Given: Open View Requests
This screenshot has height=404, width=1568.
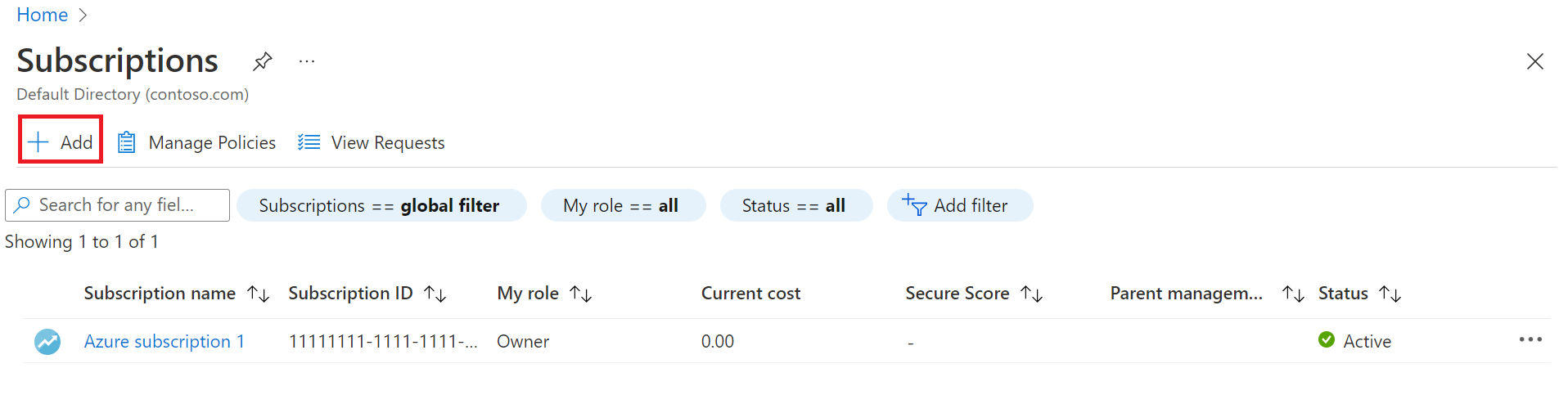Looking at the screenshot, I should pyautogui.click(x=372, y=143).
